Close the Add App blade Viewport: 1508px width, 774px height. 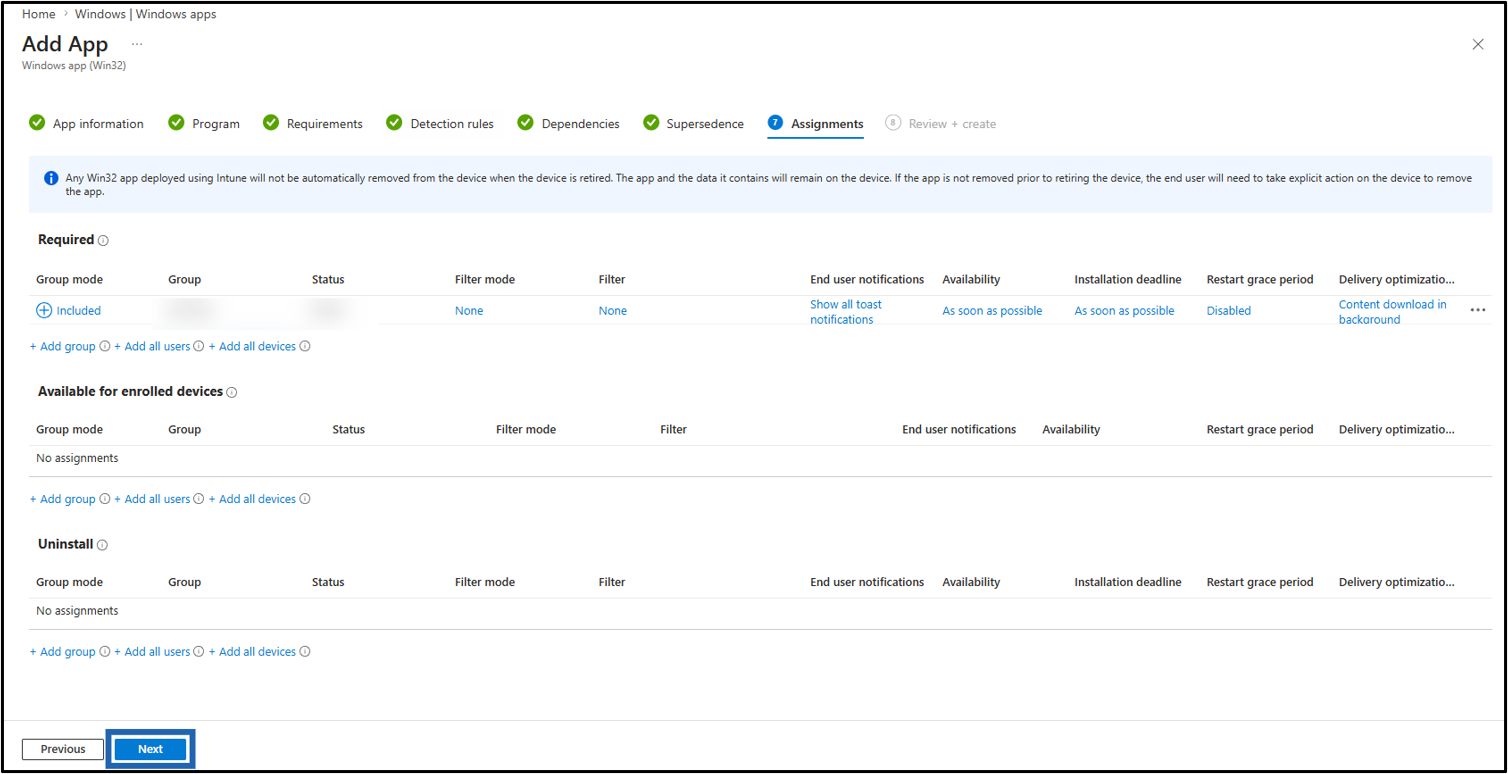click(x=1477, y=45)
